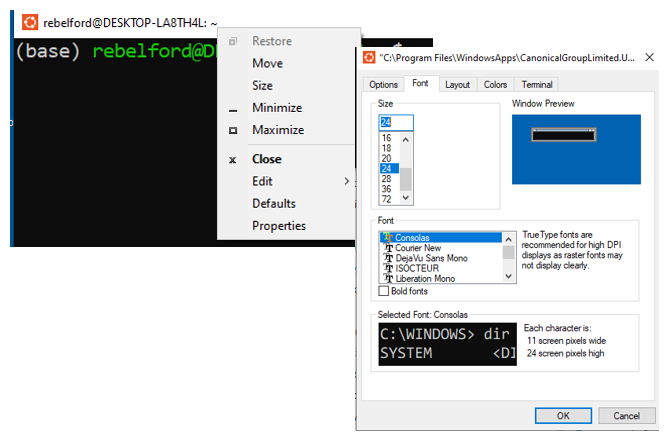
Task: Click TrueType icon beside ISOCTEUR
Action: [389, 268]
